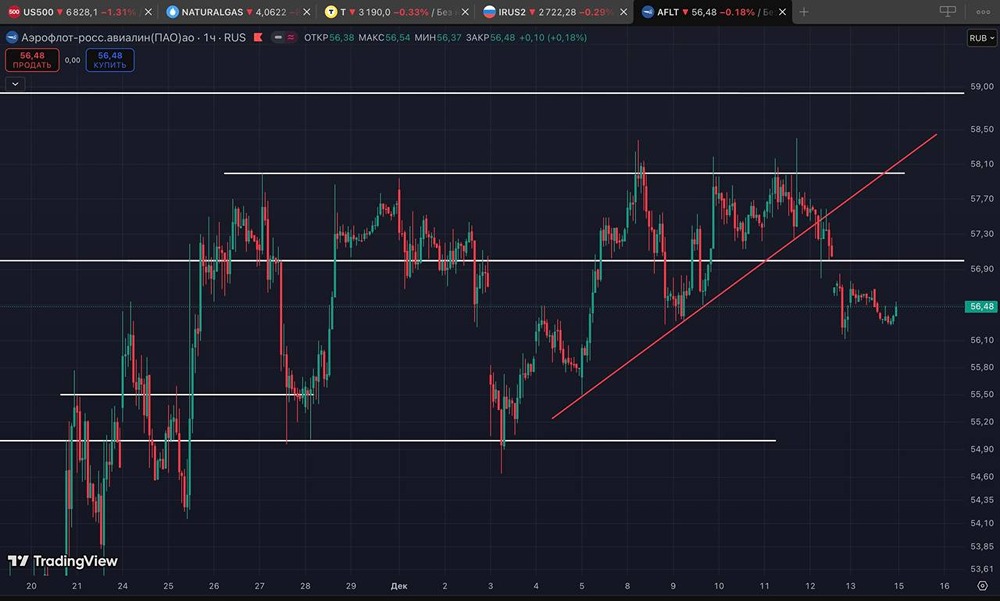
Task: Click the red flag icon beside RUS
Action: (258, 38)
